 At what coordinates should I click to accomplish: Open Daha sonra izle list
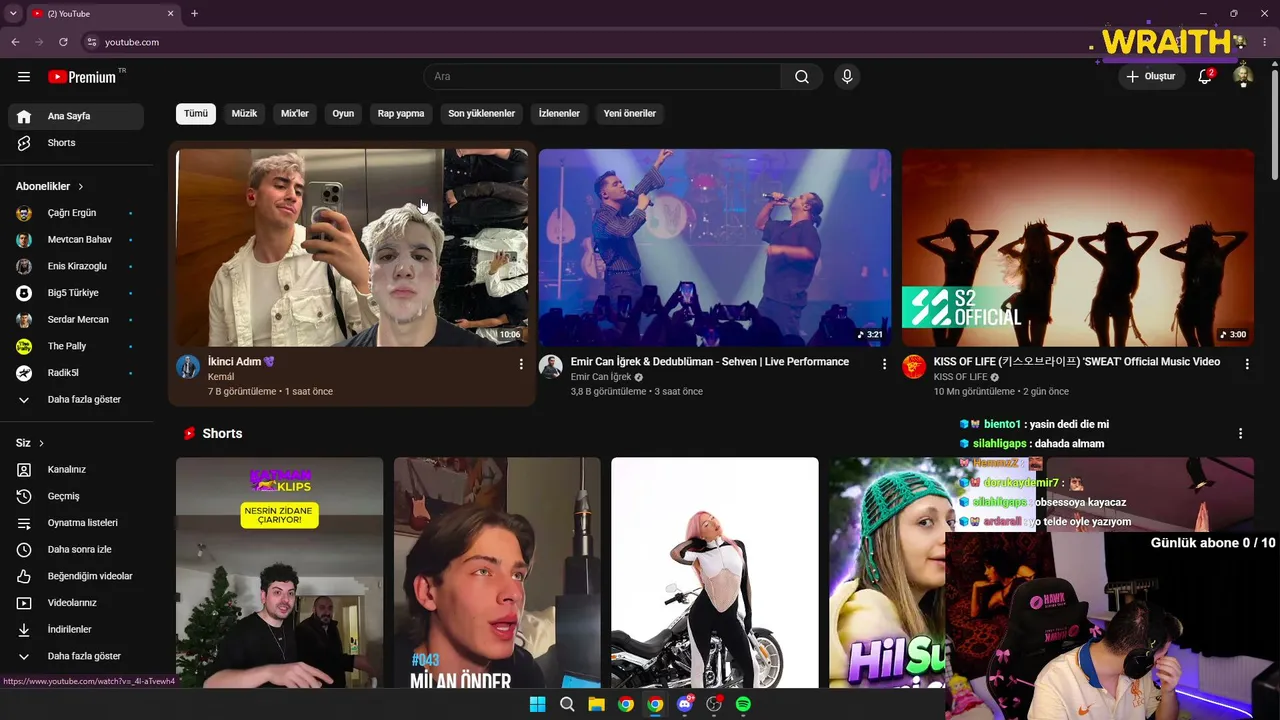76,550
